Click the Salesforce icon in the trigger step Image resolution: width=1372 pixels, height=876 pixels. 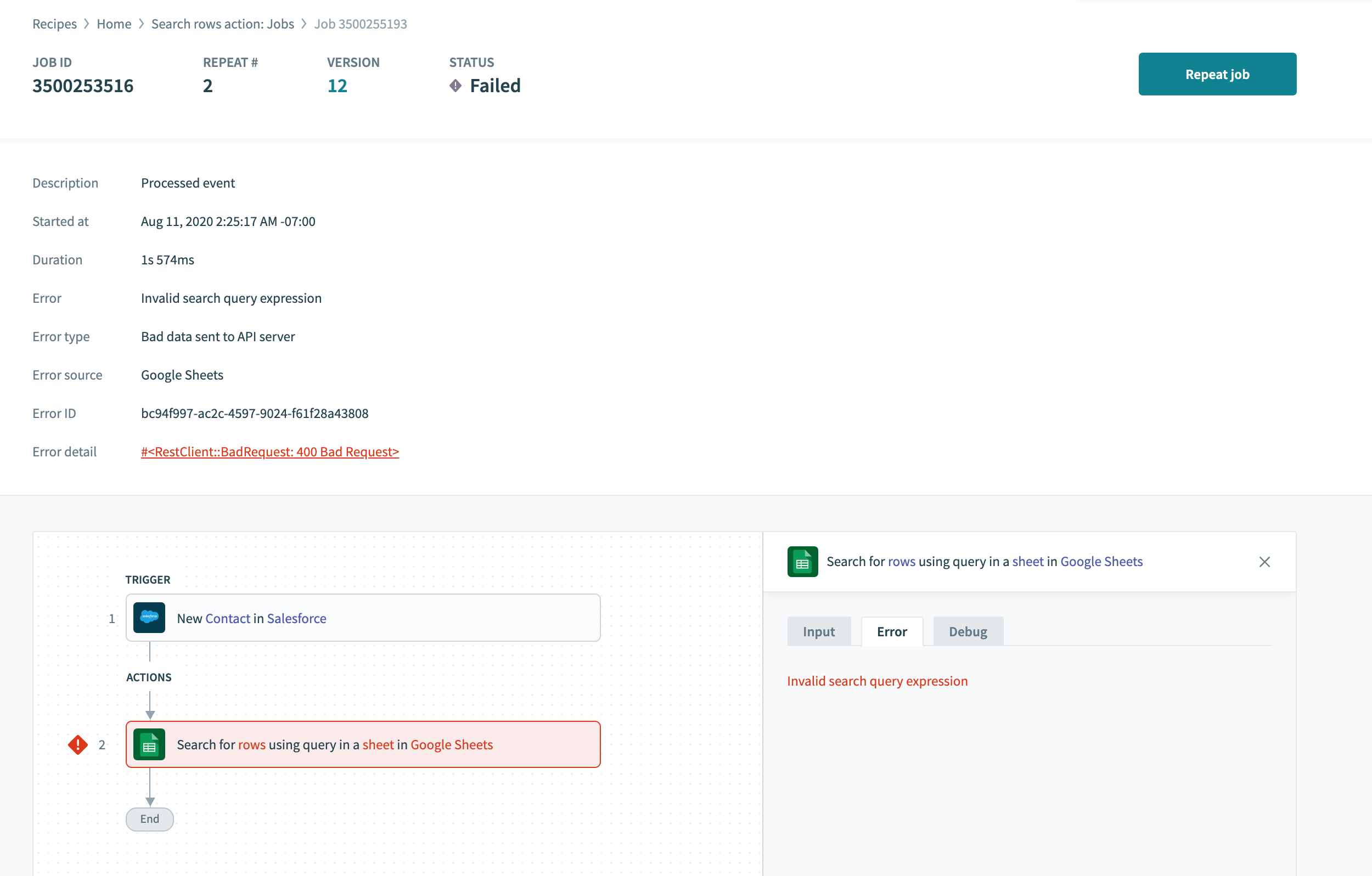149,618
